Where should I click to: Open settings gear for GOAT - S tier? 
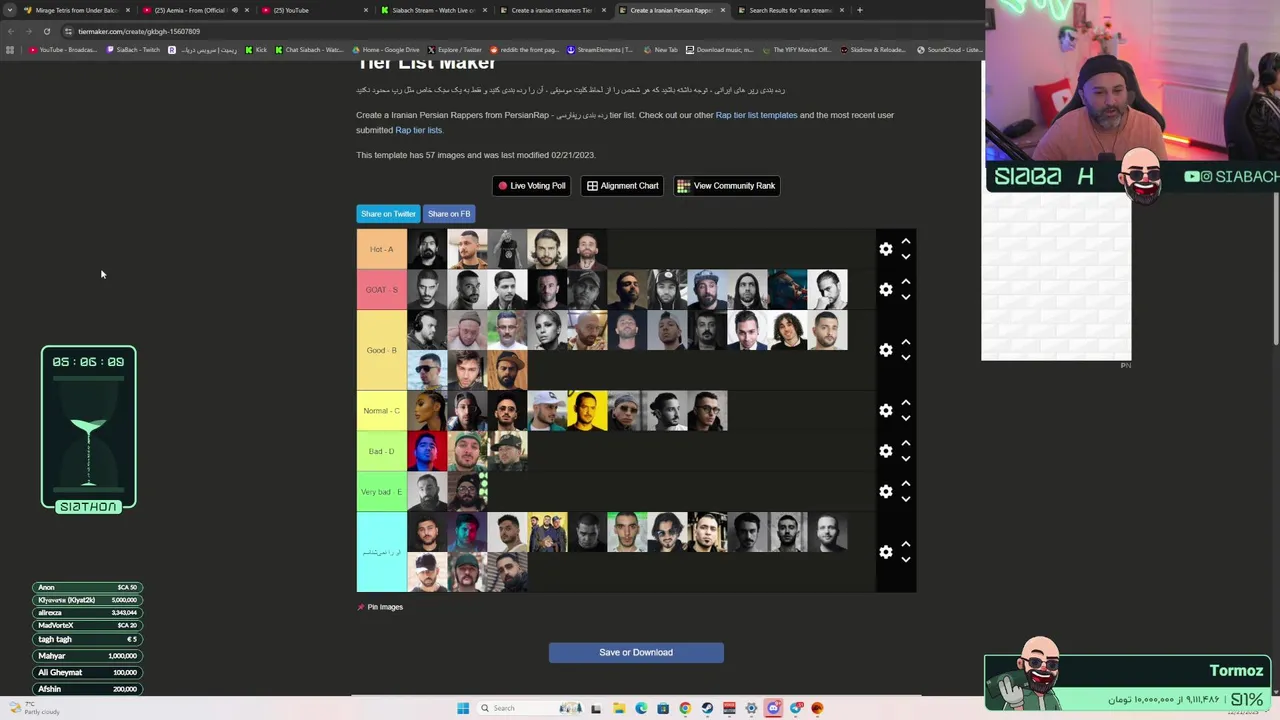(x=885, y=289)
